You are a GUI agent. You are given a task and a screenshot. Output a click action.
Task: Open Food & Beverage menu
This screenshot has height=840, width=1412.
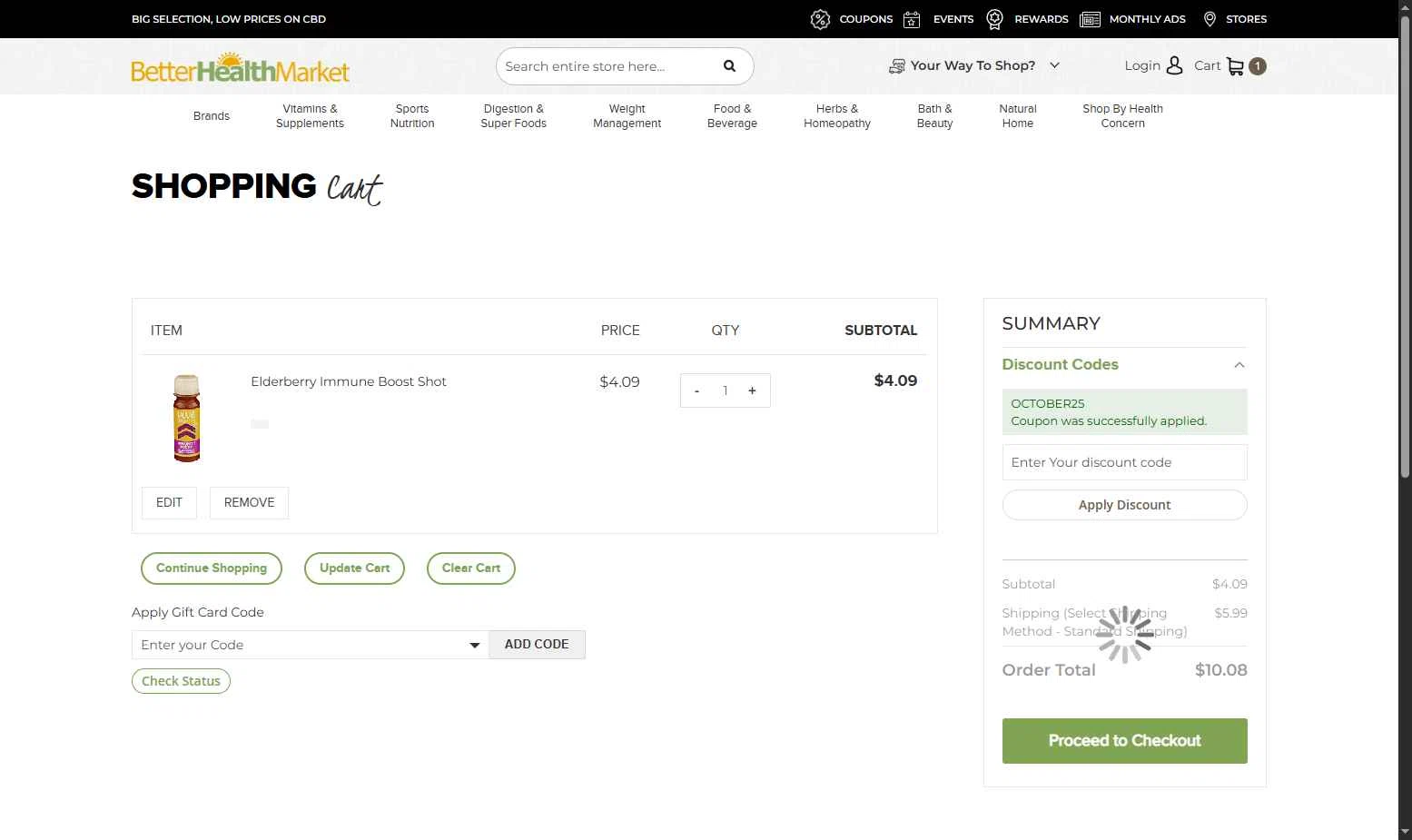[x=732, y=116]
